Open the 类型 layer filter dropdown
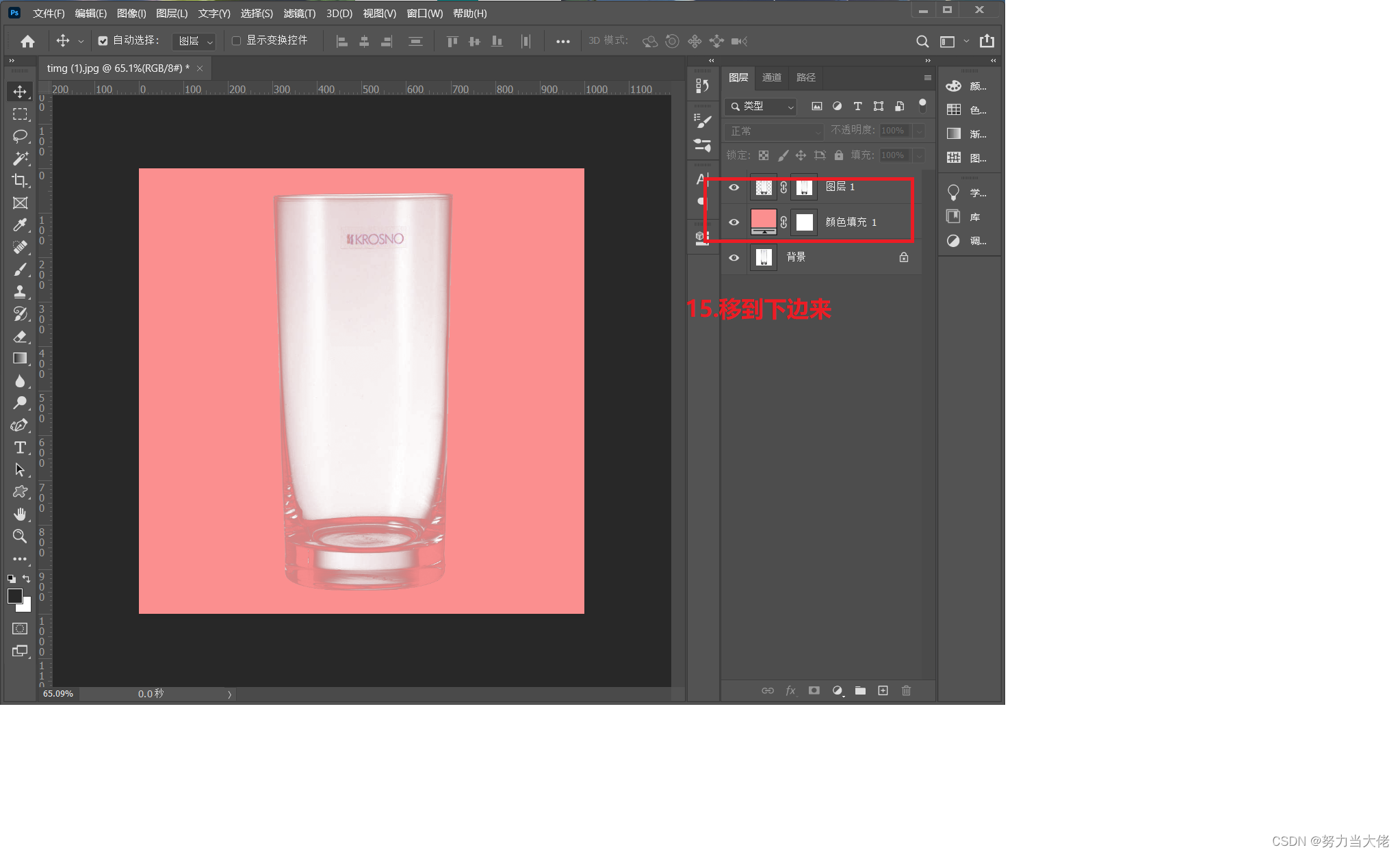Image resolution: width=1400 pixels, height=854 pixels. click(761, 107)
